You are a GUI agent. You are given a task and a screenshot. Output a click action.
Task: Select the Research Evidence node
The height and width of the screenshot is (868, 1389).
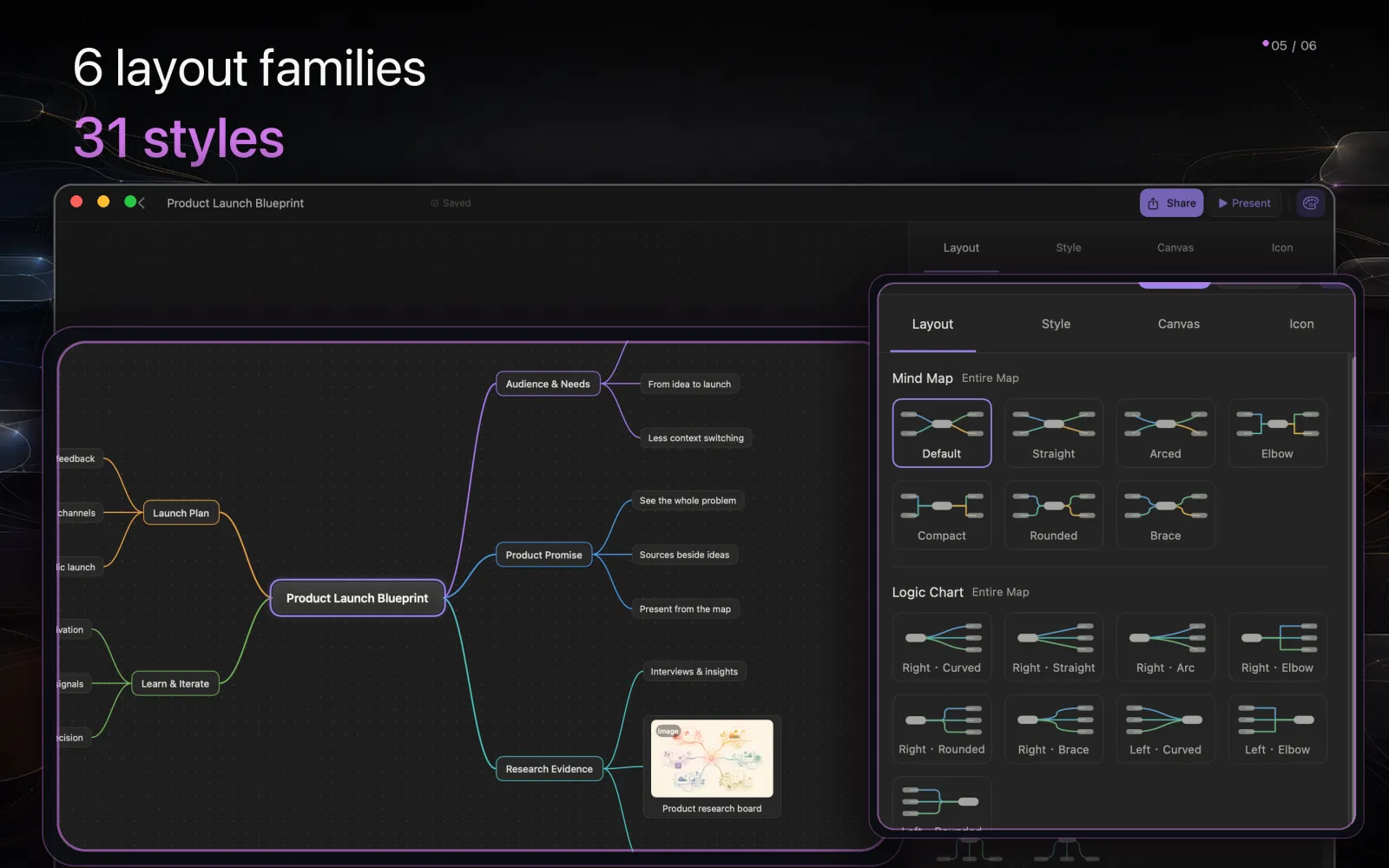coord(550,769)
